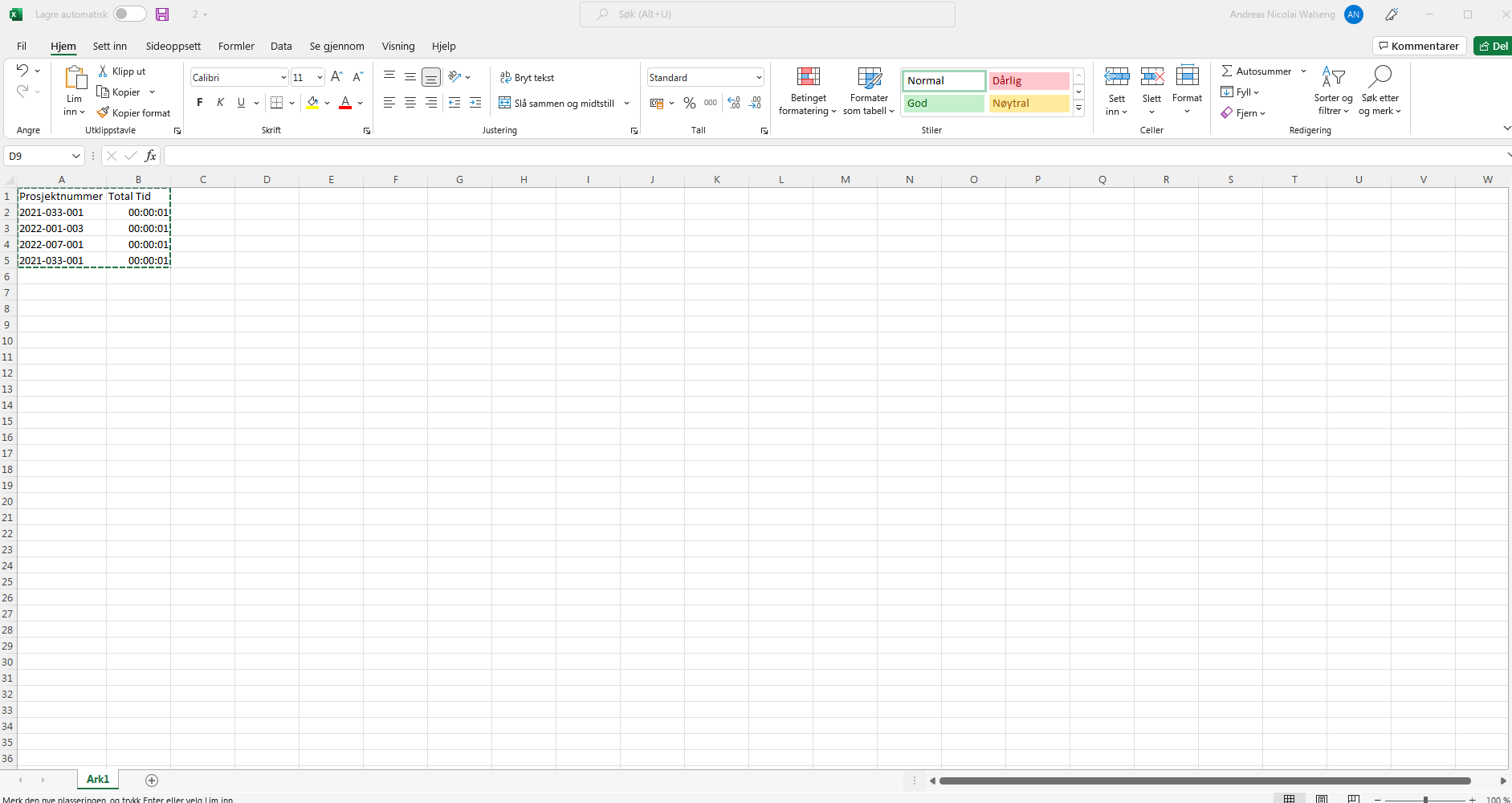Select the Ark1 sheet tab

pos(98,779)
